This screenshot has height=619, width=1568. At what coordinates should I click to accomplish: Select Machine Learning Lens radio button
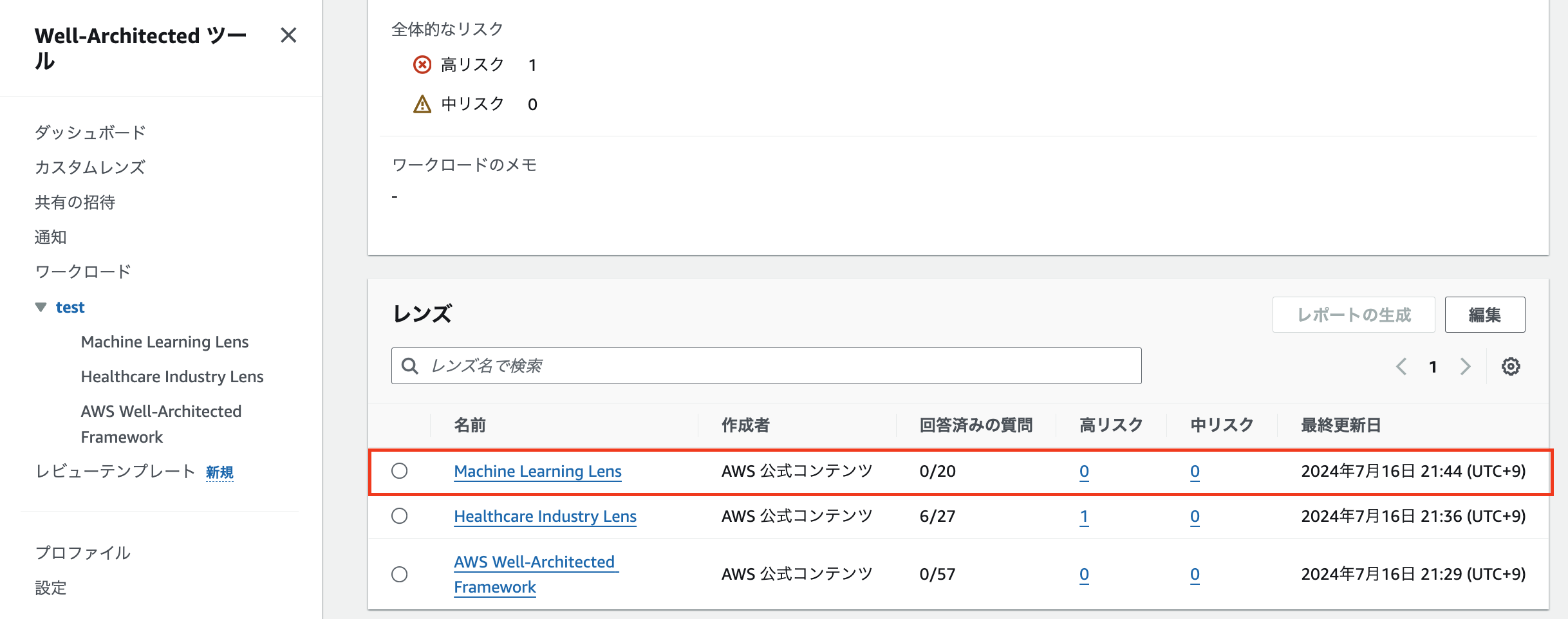400,471
